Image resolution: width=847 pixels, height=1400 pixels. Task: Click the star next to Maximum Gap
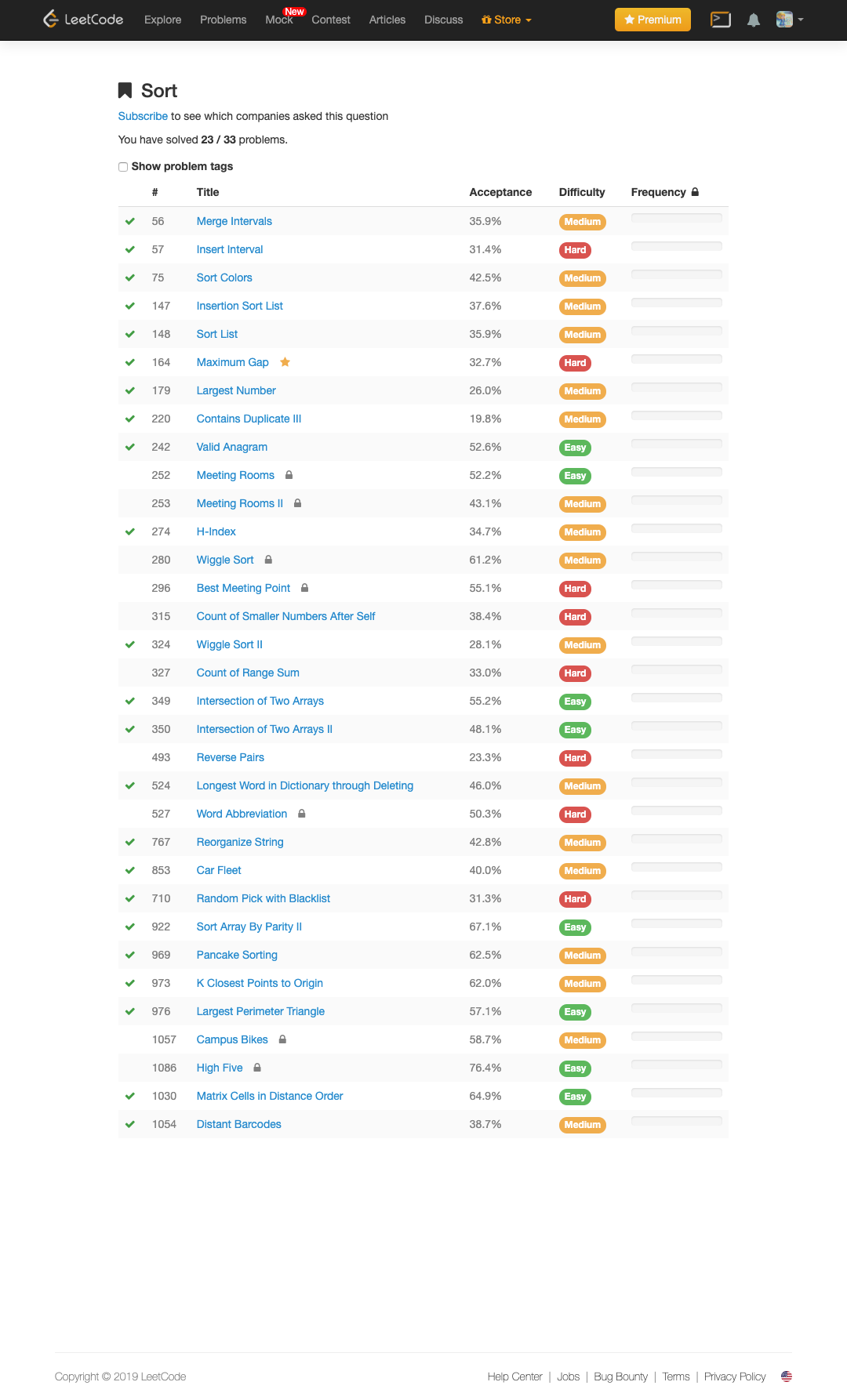285,362
